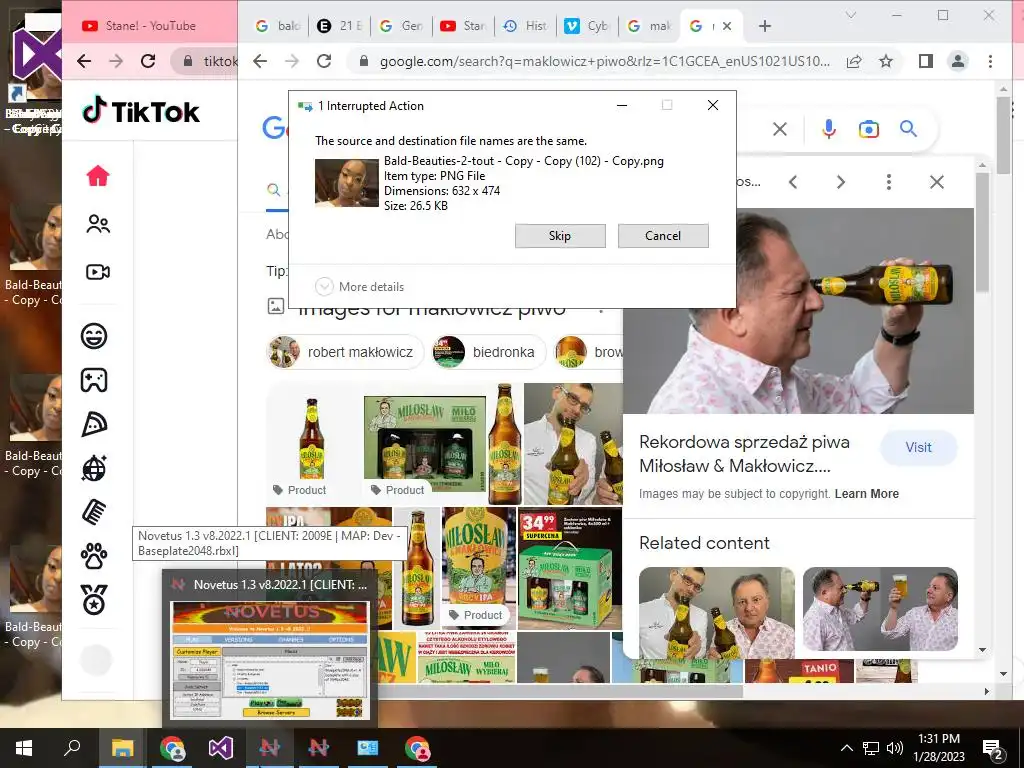Toggle Chrome side panel icon
The width and height of the screenshot is (1024, 768).
click(x=925, y=61)
